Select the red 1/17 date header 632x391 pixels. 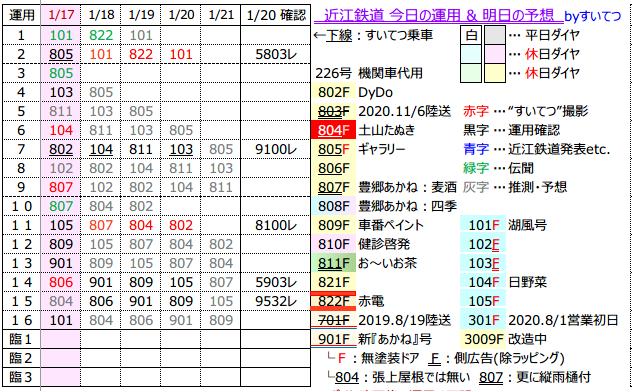point(61,15)
